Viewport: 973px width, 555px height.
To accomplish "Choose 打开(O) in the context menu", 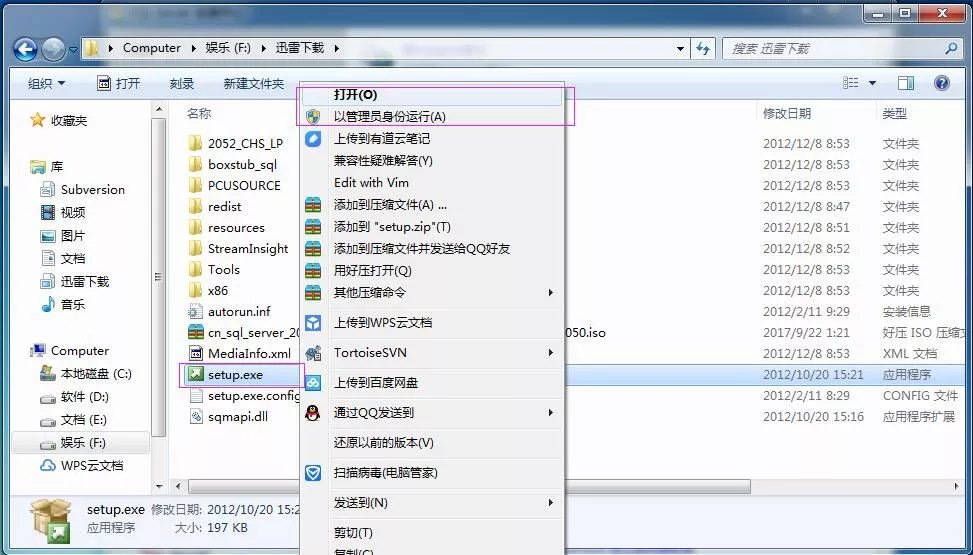I will [432, 94].
